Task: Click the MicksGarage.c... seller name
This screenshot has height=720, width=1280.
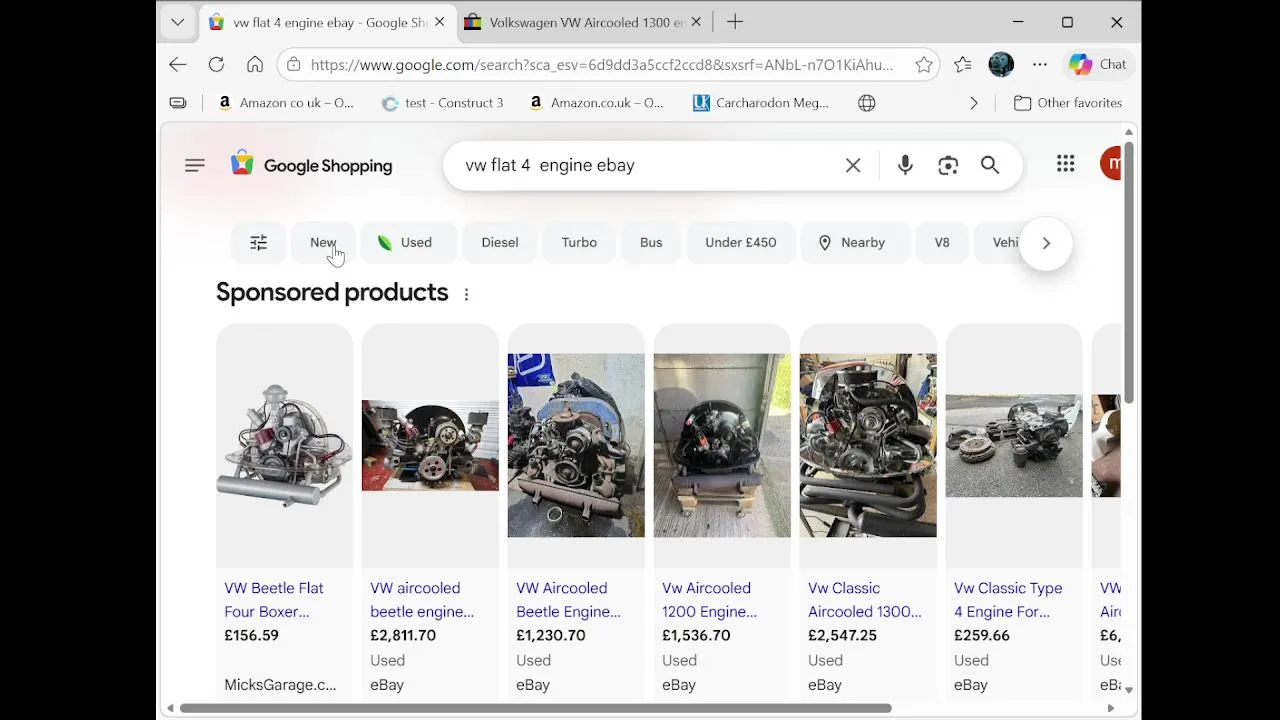Action: tap(280, 685)
